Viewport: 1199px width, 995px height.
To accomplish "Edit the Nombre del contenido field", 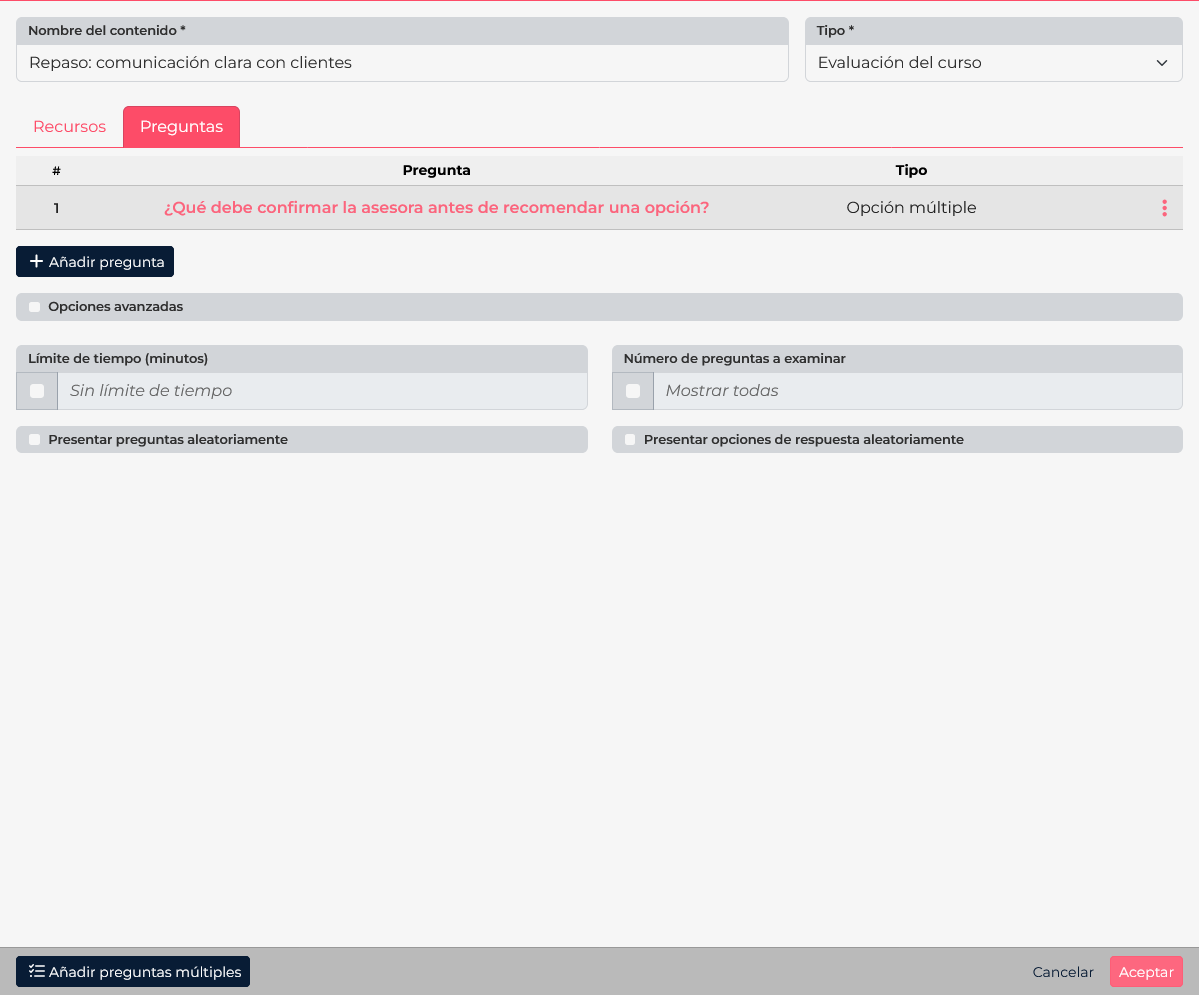I will (x=402, y=63).
